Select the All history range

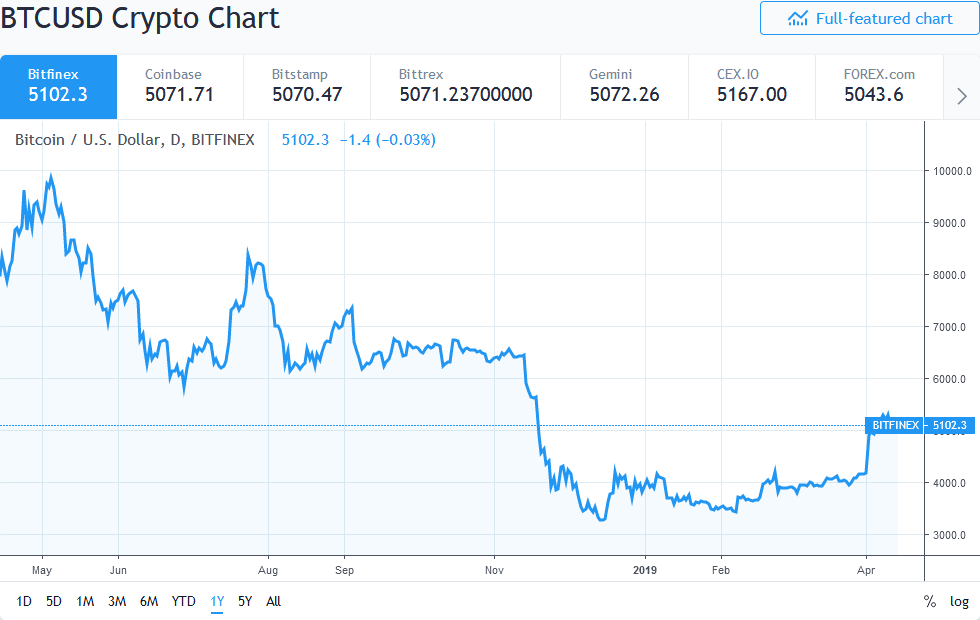273,602
